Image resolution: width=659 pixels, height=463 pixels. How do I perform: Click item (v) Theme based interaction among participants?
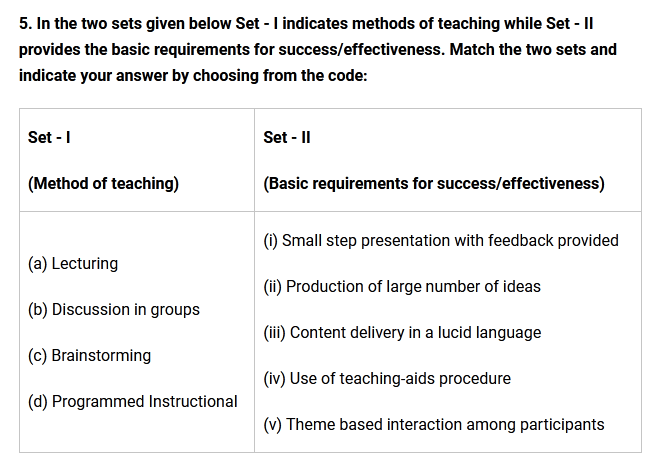(433, 425)
